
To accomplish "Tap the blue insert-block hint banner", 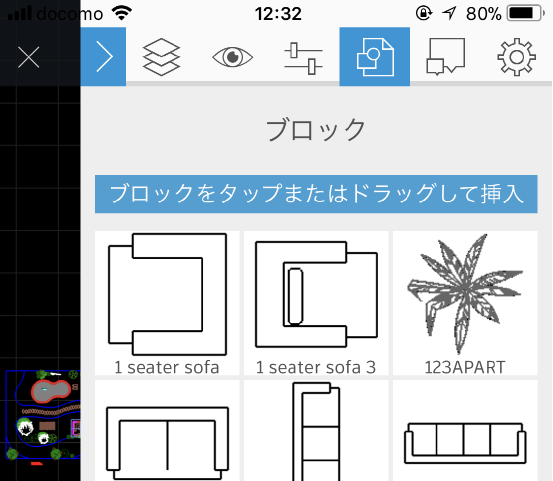I will [316, 194].
